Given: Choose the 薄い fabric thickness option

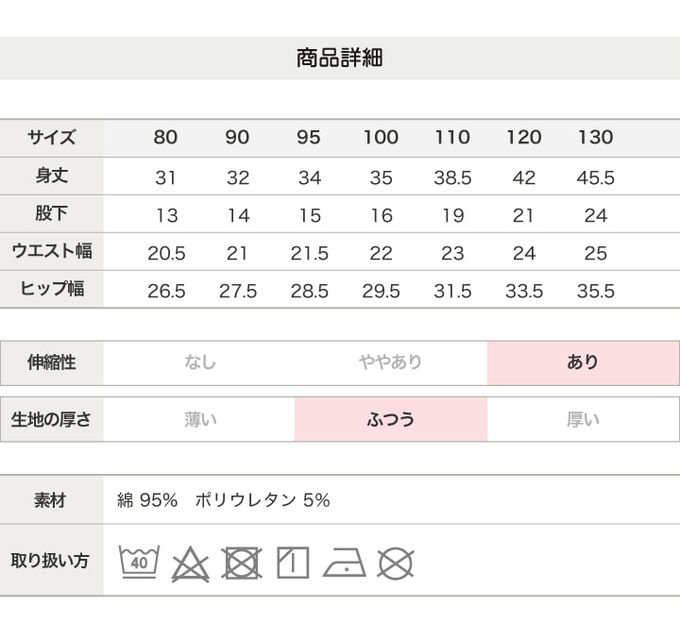Looking at the screenshot, I should [x=200, y=420].
